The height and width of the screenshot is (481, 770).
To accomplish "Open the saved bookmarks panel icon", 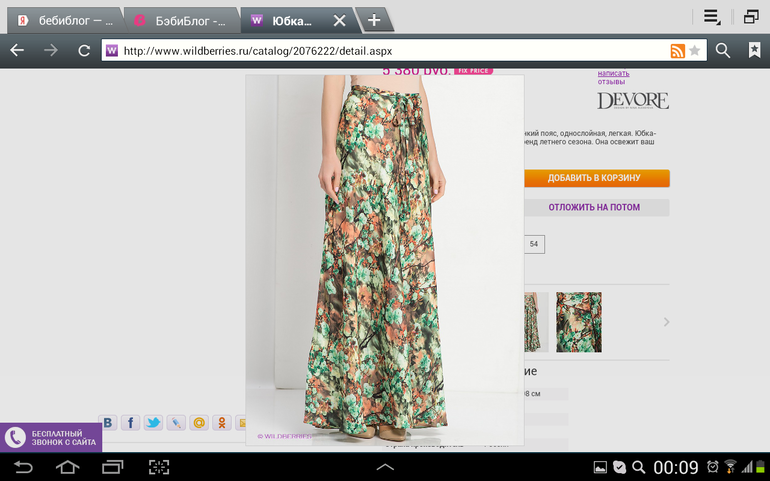I will [x=753, y=50].
